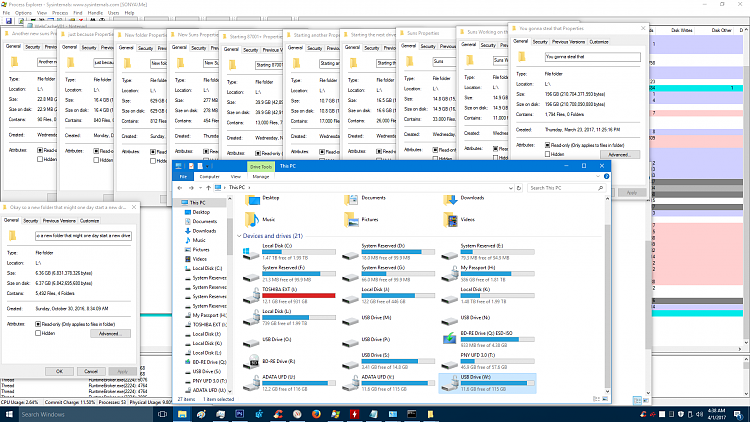750x422 pixels.
Task: Click OK in the 'Okay so a new folder' Properties dialog
Action: point(59,371)
